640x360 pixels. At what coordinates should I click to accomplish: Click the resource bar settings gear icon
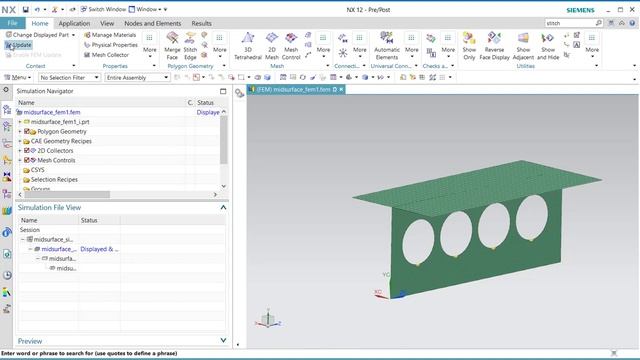6,90
